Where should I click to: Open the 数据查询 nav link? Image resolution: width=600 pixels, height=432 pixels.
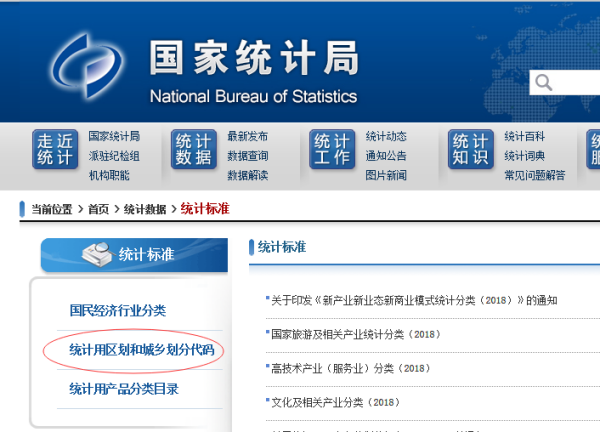pyautogui.click(x=248, y=156)
